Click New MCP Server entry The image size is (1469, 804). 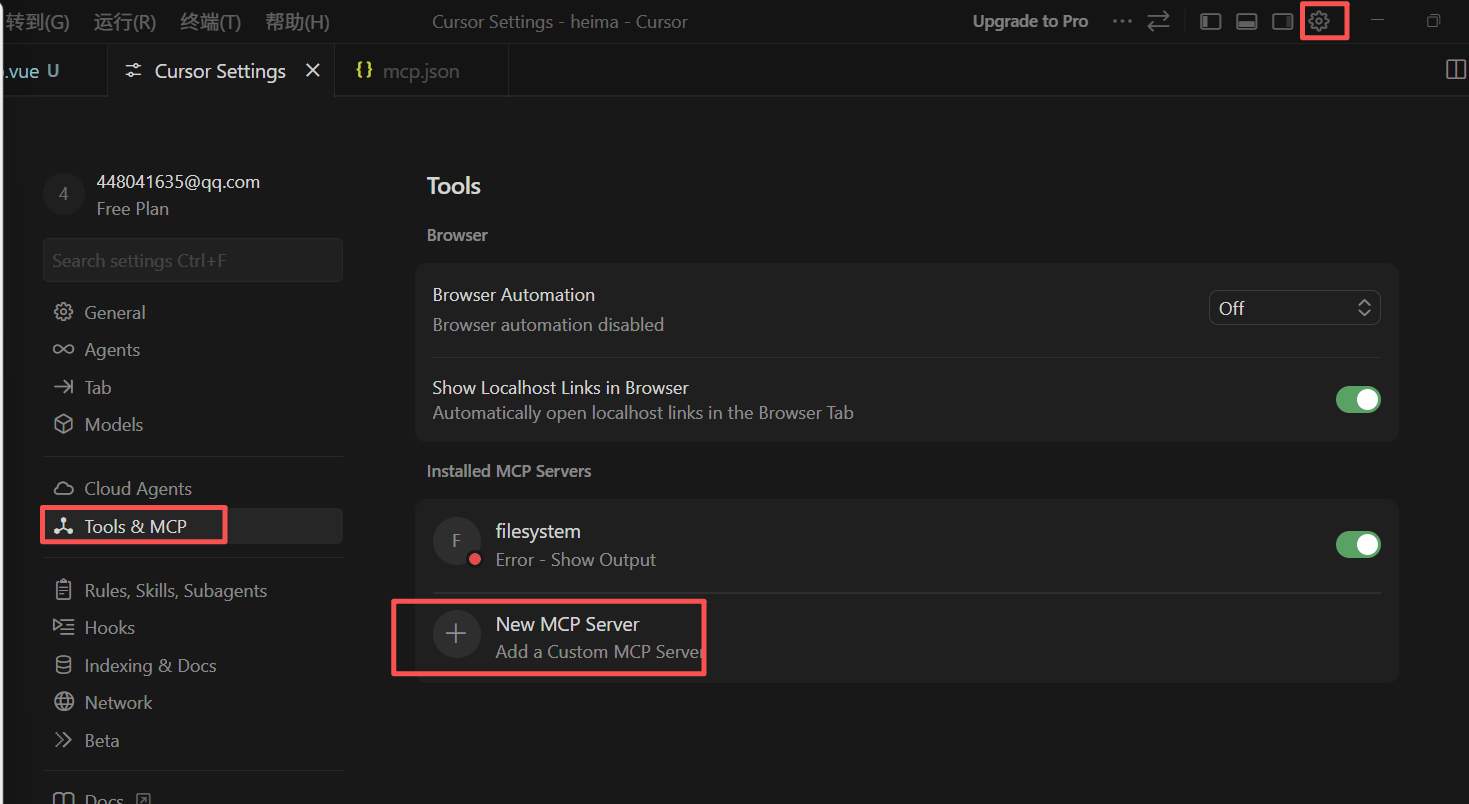tap(906, 637)
